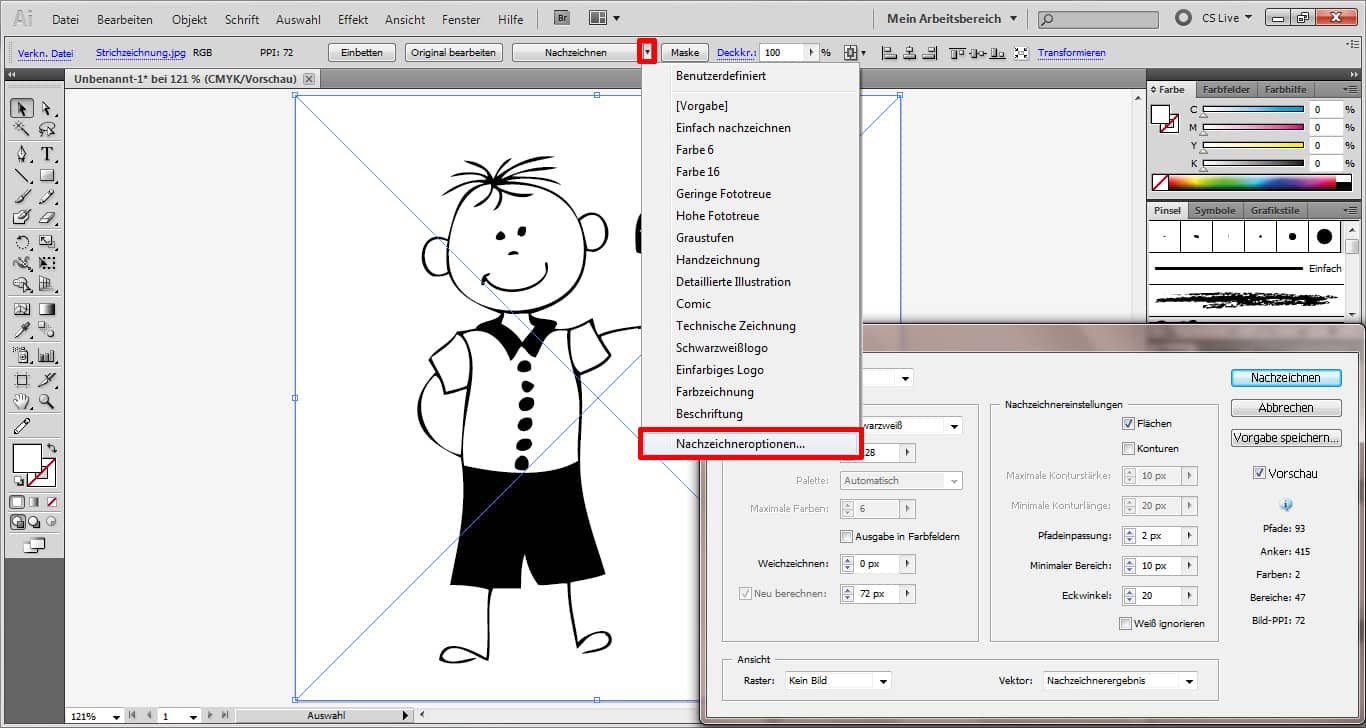The image size is (1366, 728).
Task: Pick a color from the spectrum bar
Action: (1250, 182)
